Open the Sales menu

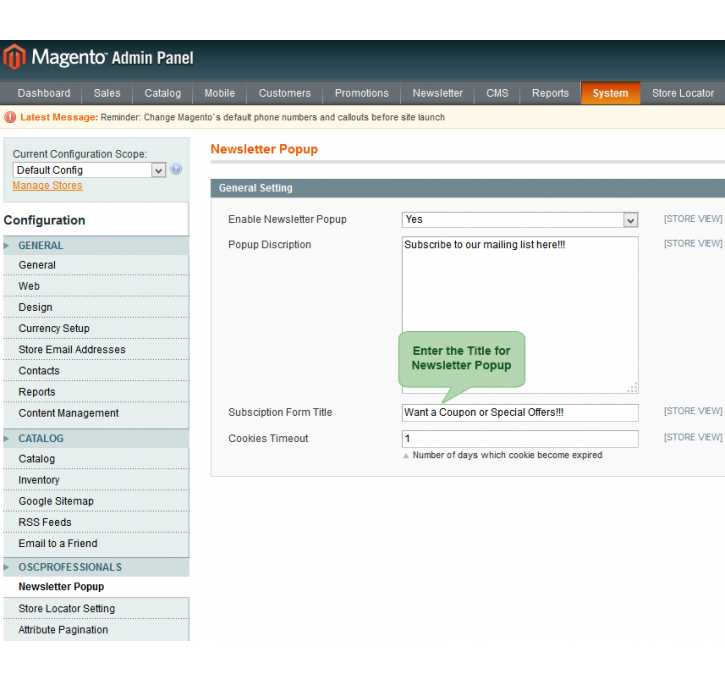107,93
